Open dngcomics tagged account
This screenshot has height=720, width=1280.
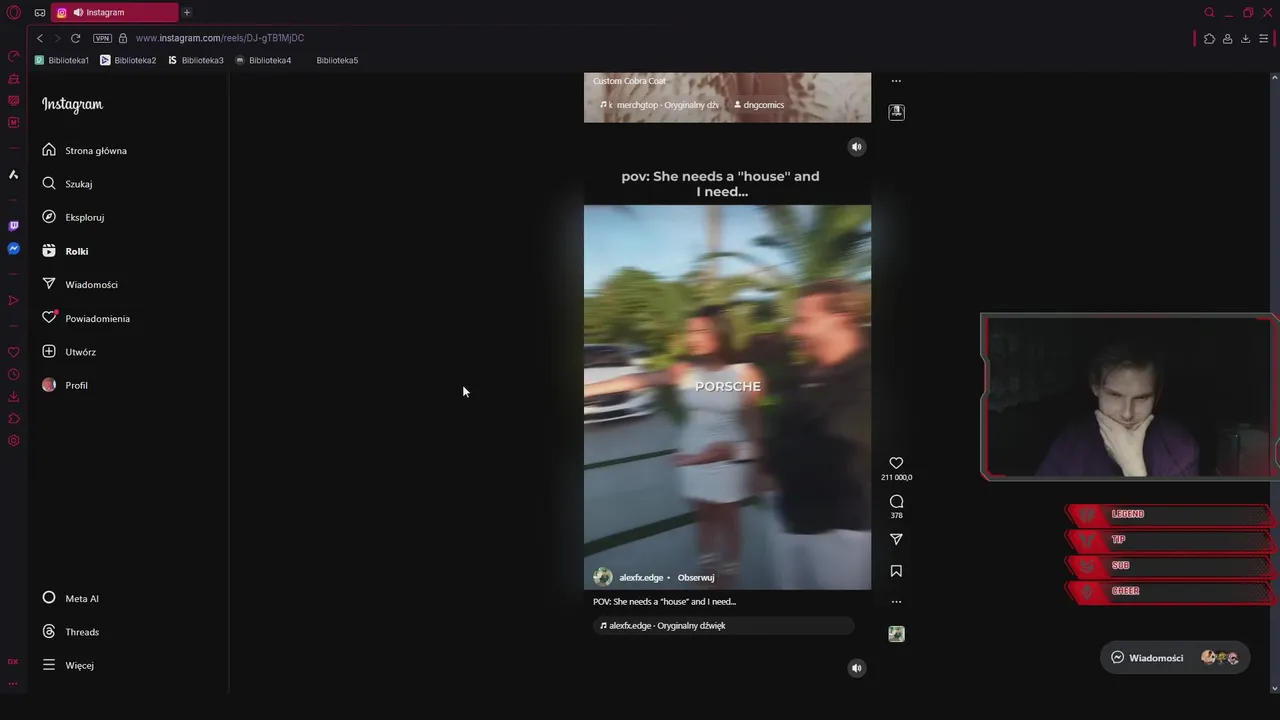click(x=759, y=104)
